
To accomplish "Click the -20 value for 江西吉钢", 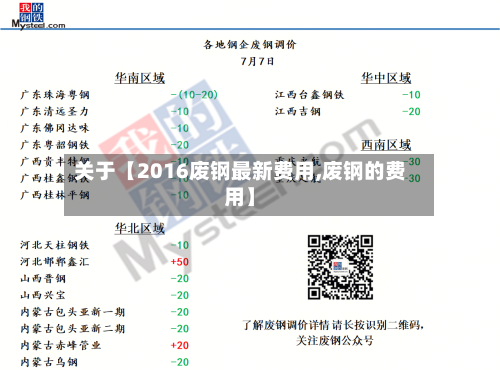I will 411,112.
